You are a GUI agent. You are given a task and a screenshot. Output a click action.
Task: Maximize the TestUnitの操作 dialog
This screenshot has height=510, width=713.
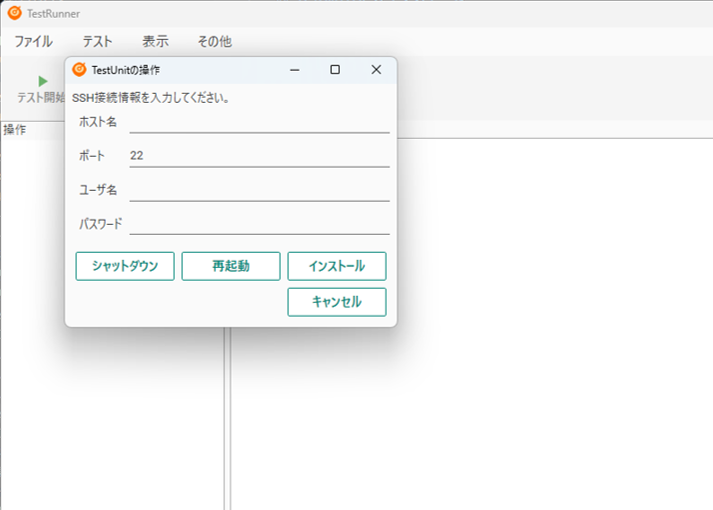(x=335, y=70)
